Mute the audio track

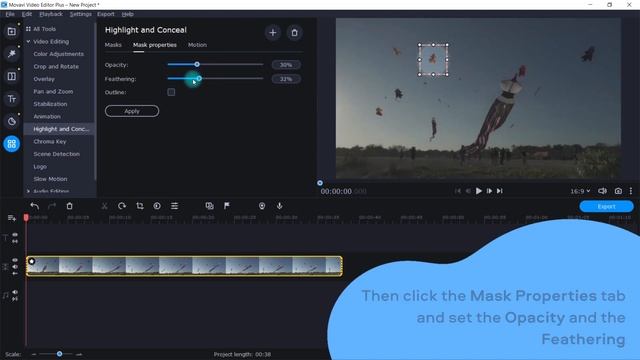pos(15,292)
